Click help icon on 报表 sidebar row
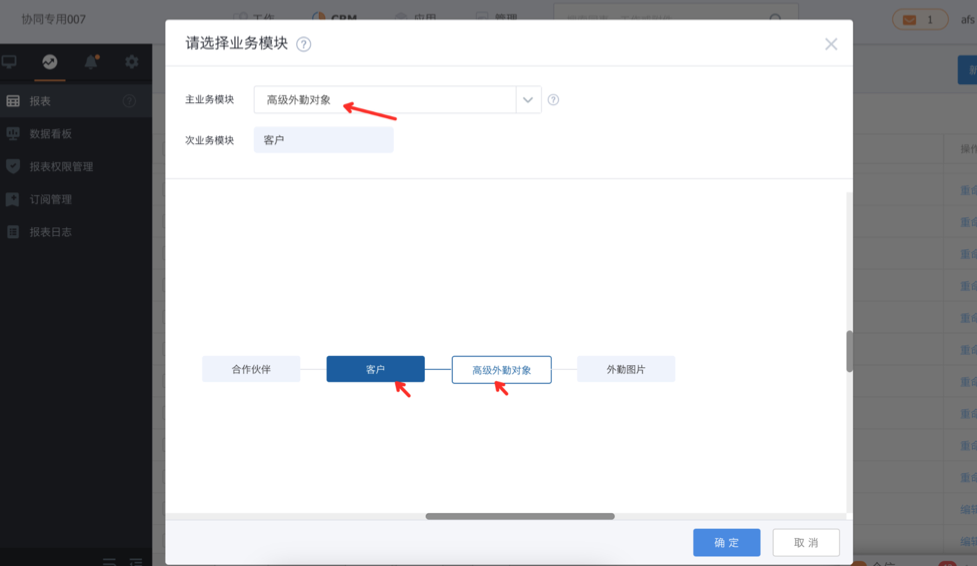977x566 pixels. pyautogui.click(x=130, y=101)
